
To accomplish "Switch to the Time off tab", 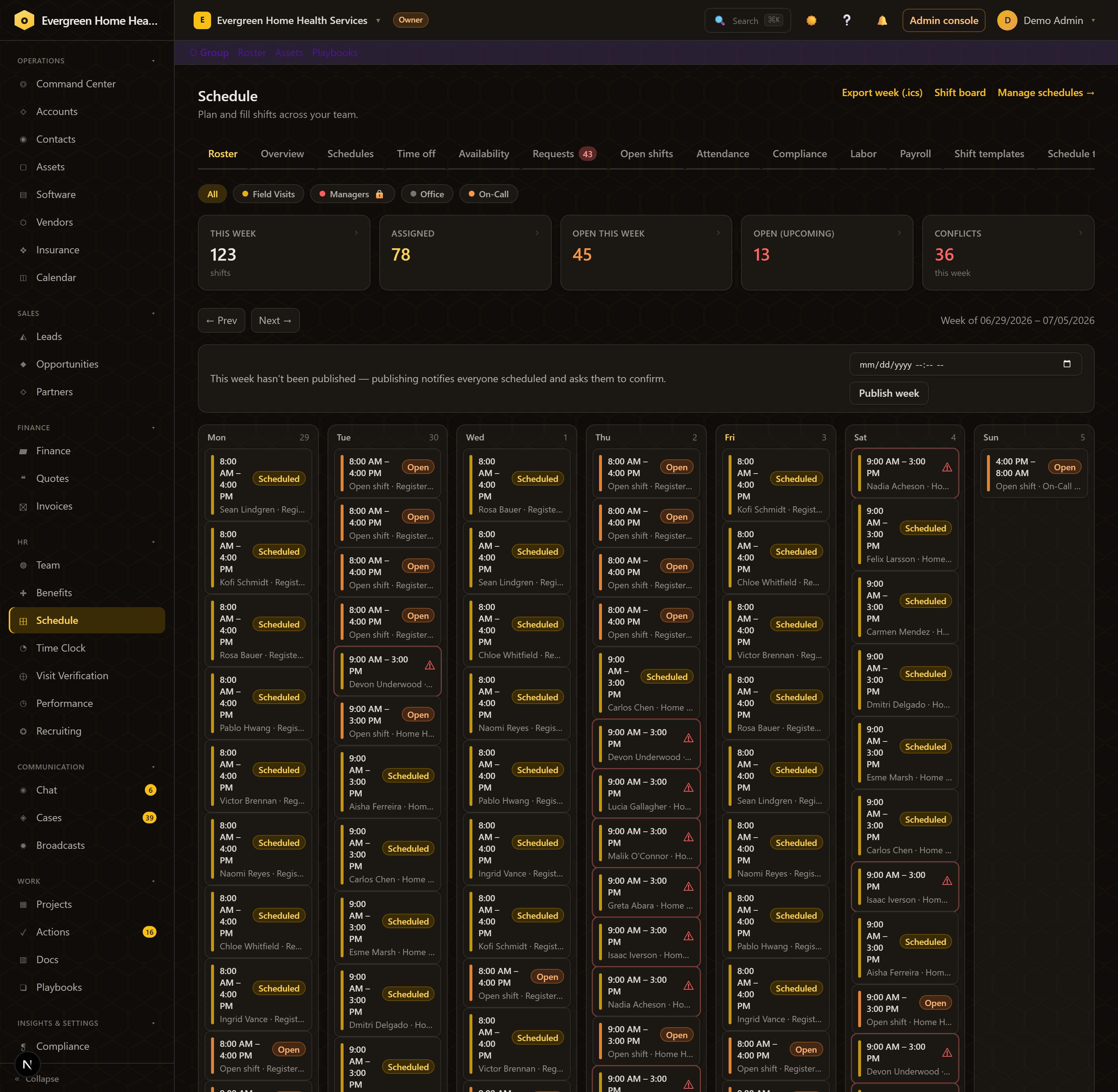I will (416, 154).
